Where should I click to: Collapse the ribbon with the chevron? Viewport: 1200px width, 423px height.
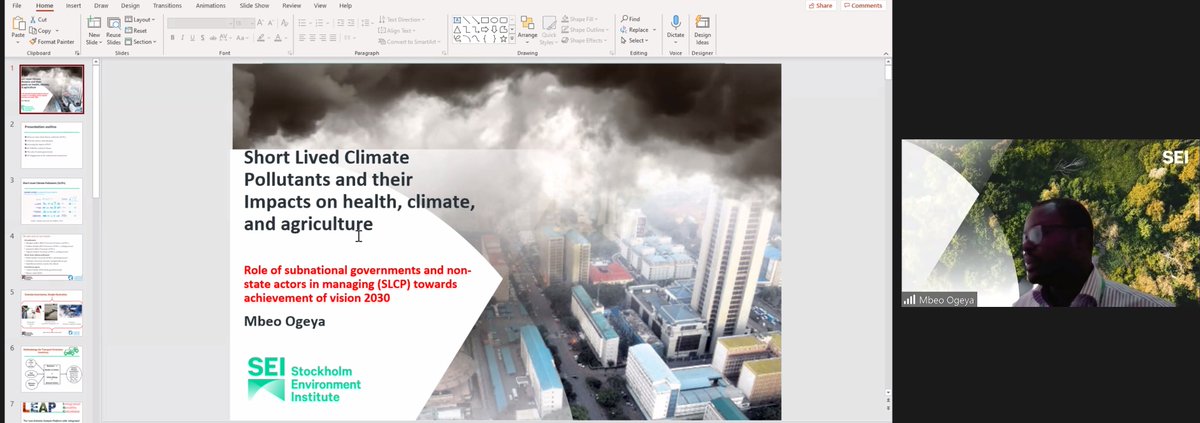886,54
